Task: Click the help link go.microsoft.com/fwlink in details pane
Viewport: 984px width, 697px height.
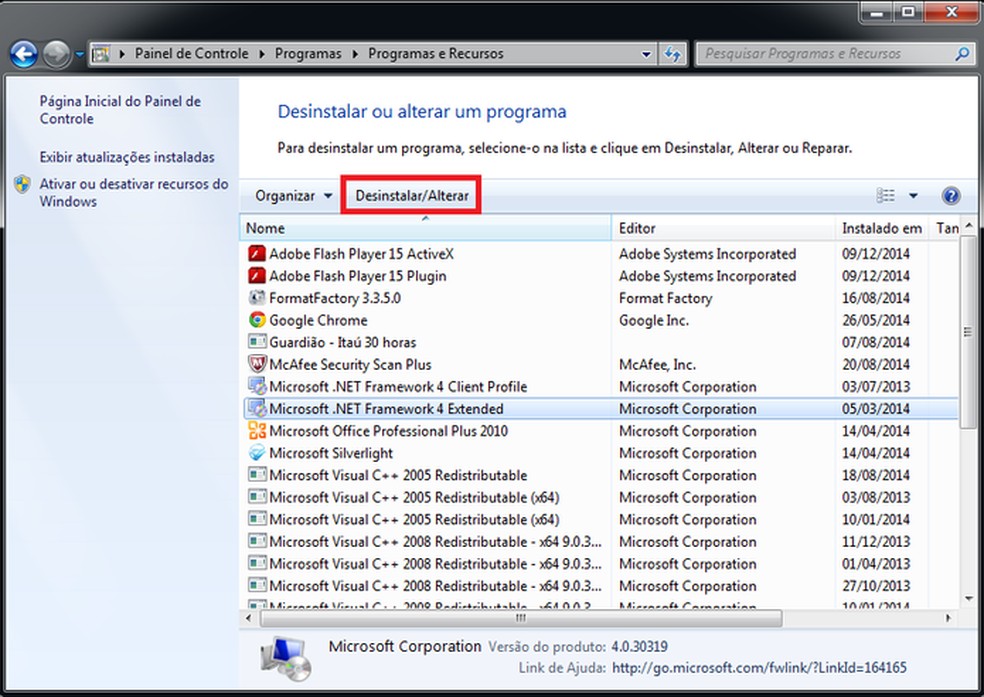Action: tap(759, 668)
